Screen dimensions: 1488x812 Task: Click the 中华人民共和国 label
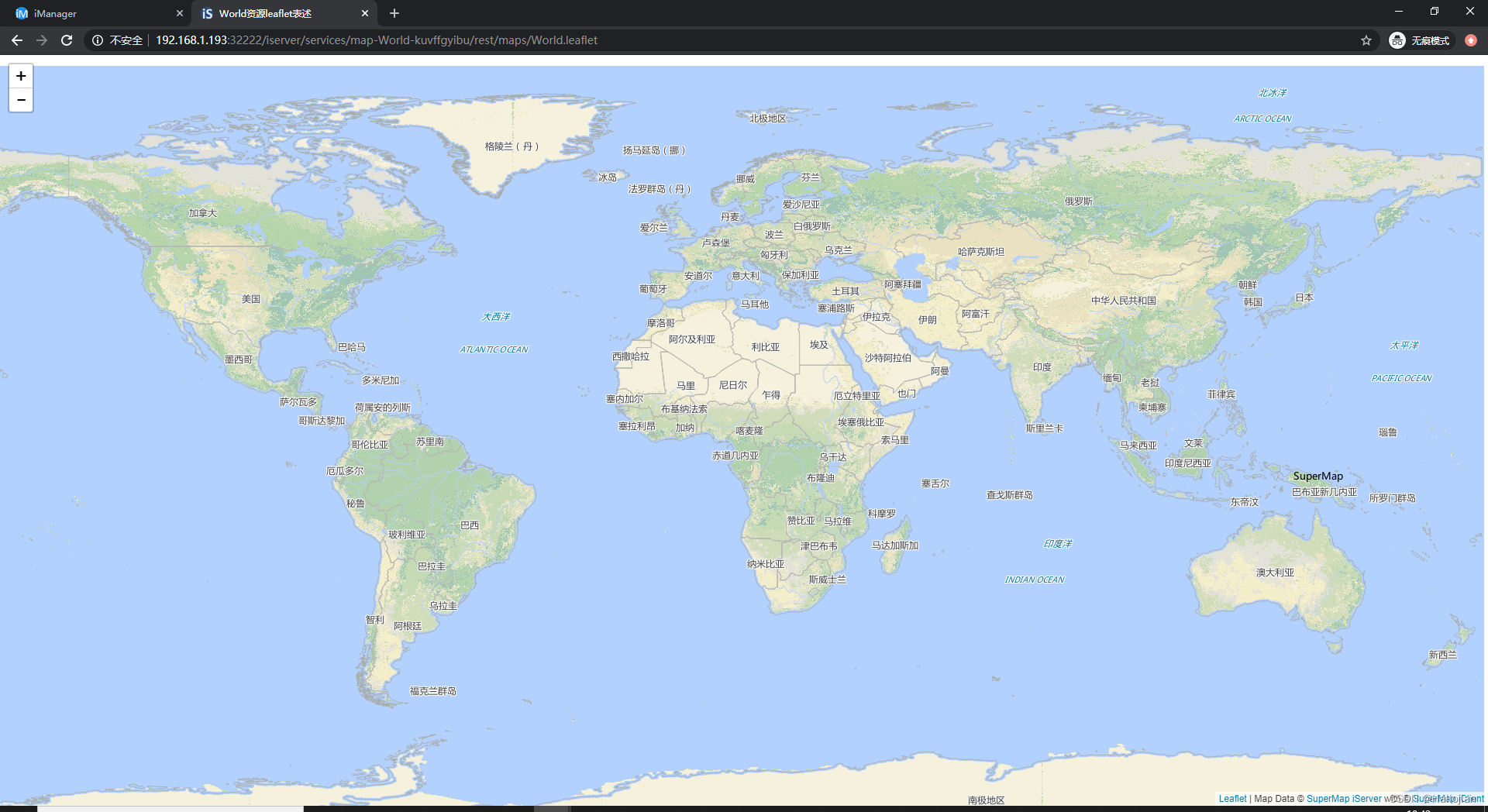tap(1124, 301)
